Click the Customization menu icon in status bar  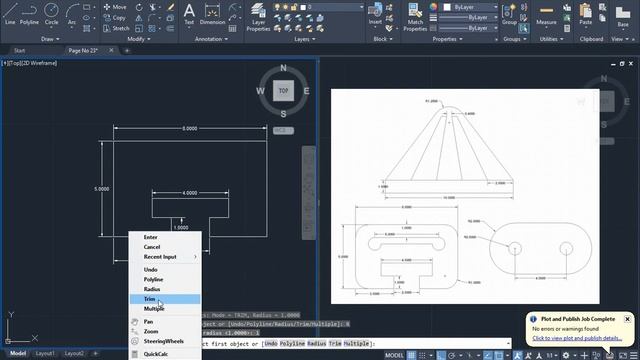(633, 356)
